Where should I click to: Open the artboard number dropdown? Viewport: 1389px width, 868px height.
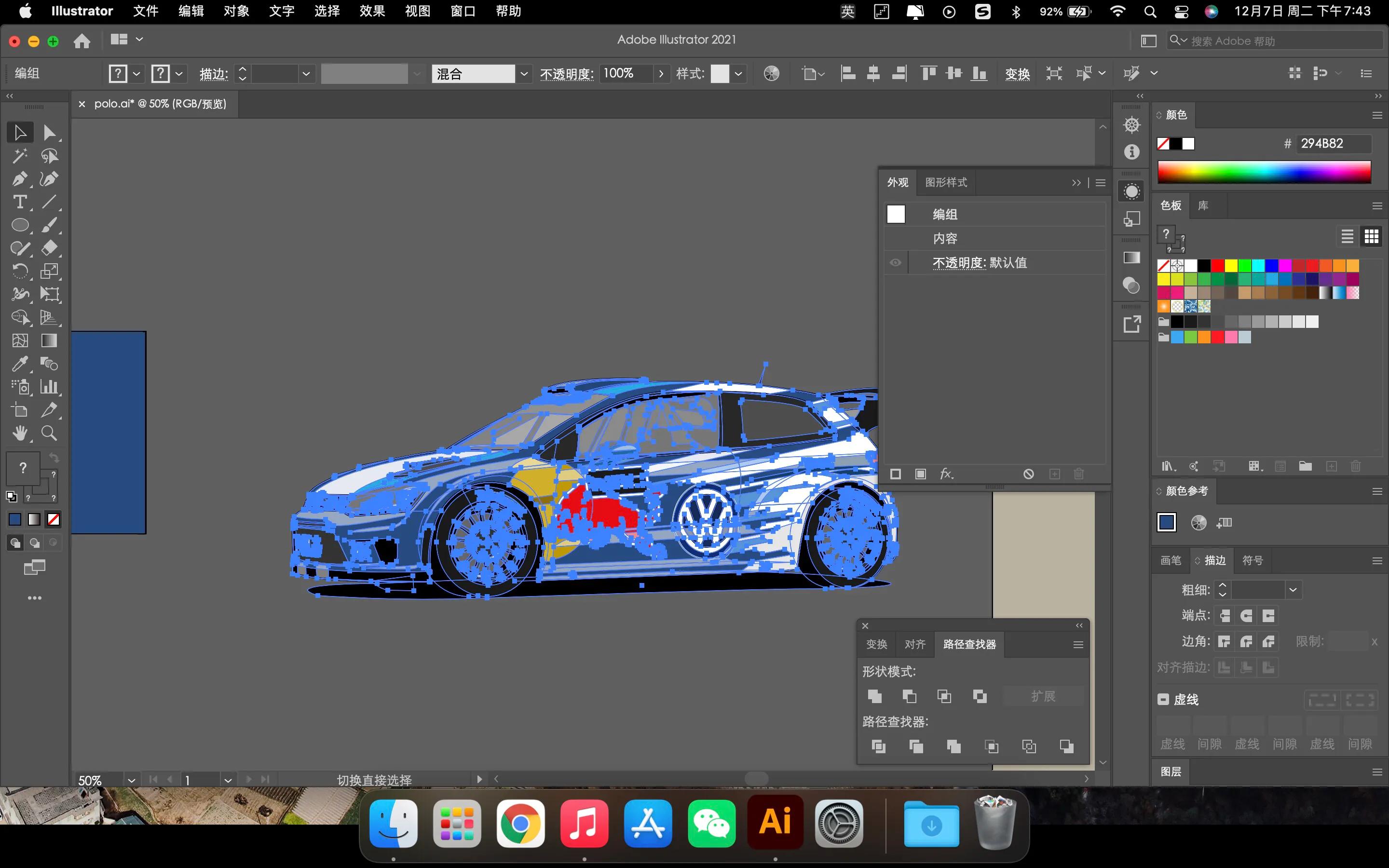coord(228,780)
